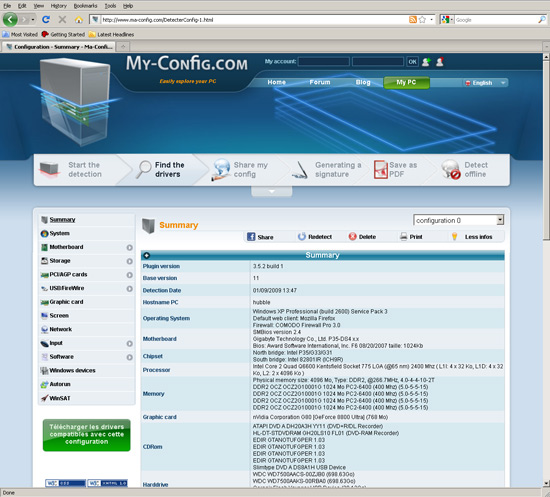Stop loading with the X toolbar button

[x=62, y=20]
